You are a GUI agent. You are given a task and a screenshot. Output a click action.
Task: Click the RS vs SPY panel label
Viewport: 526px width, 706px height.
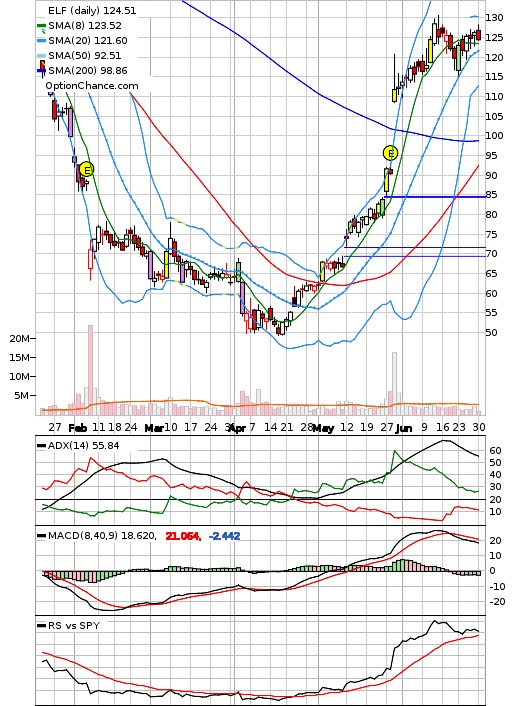[x=74, y=625]
